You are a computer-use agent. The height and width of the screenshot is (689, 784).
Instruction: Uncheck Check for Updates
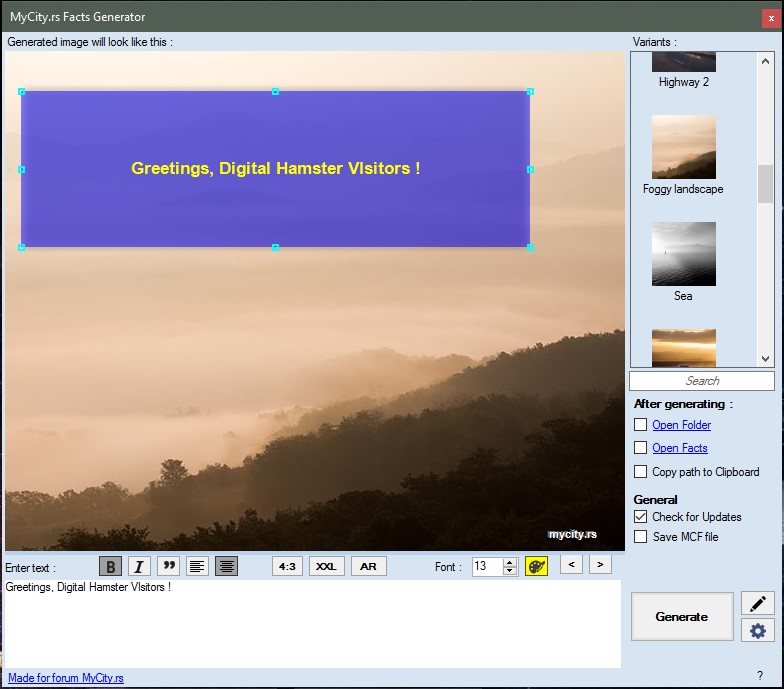[x=641, y=517]
